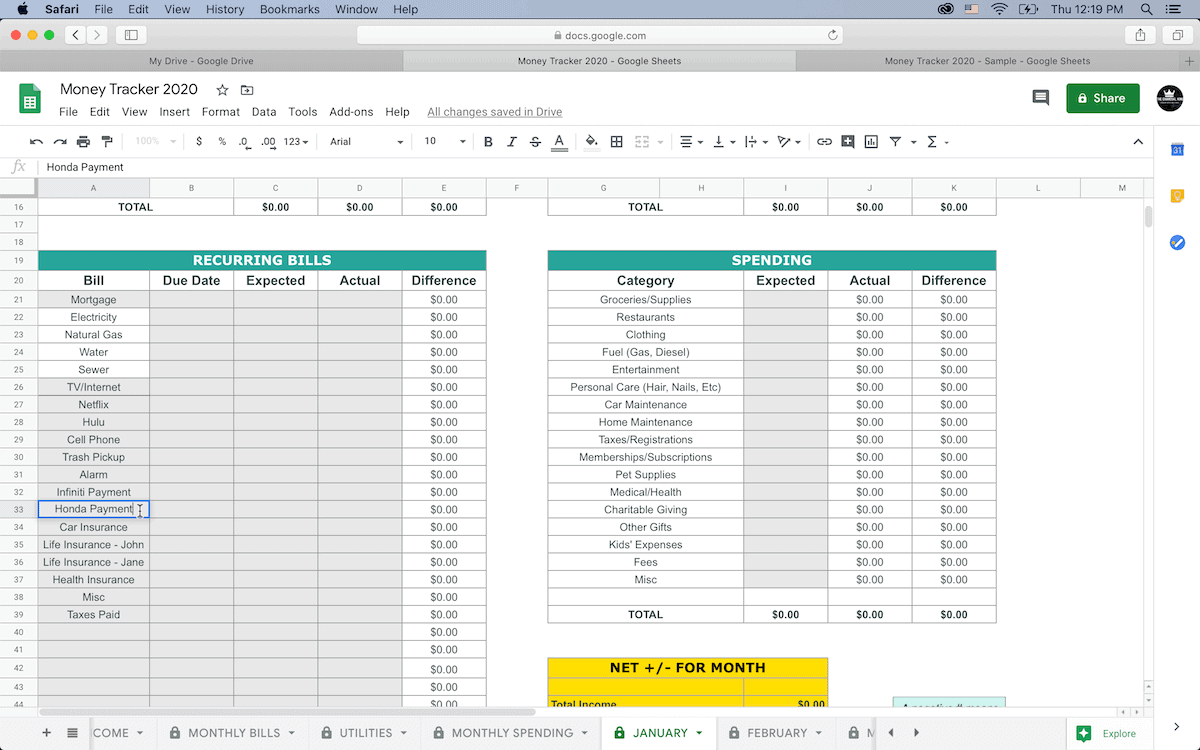Open the Format menu

click(x=221, y=112)
